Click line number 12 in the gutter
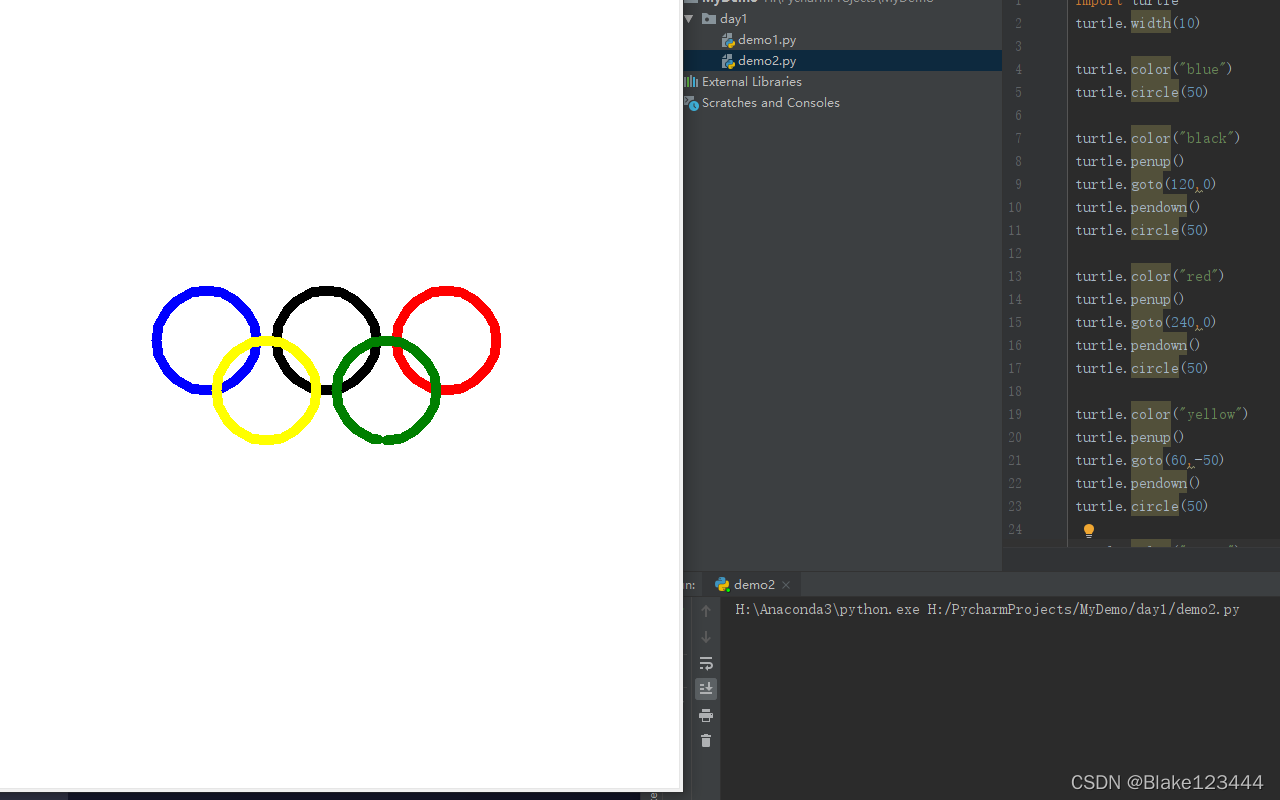 tap(1015, 253)
